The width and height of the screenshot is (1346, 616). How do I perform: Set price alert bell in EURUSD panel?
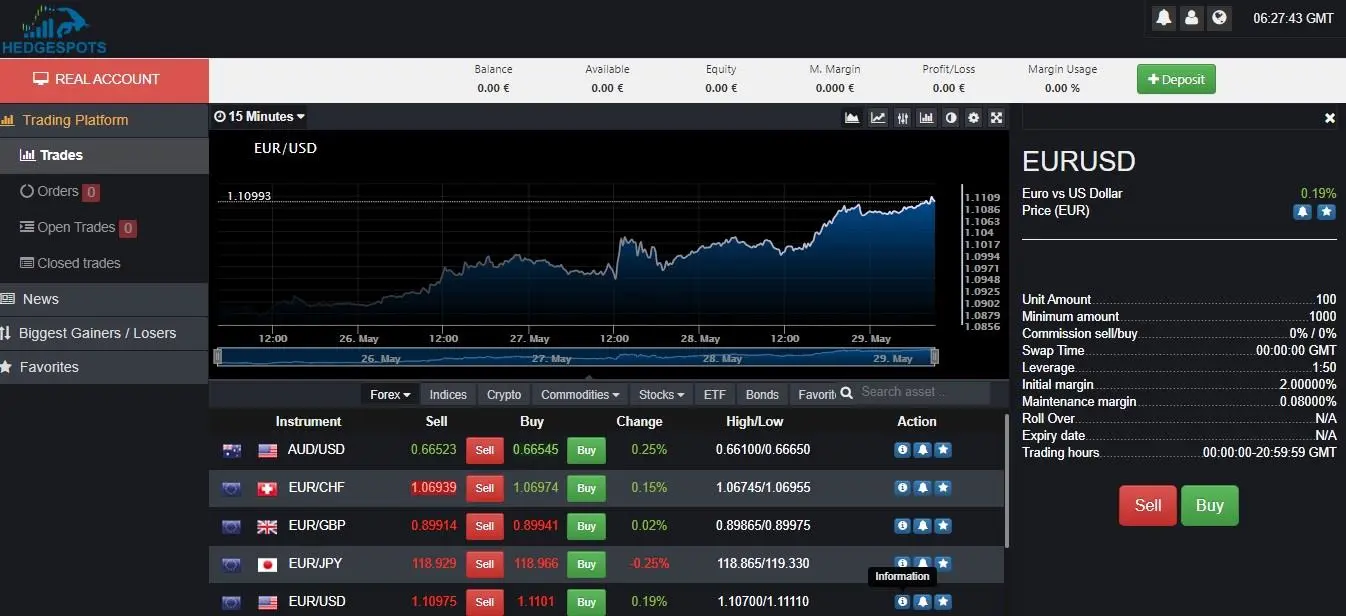click(1303, 212)
